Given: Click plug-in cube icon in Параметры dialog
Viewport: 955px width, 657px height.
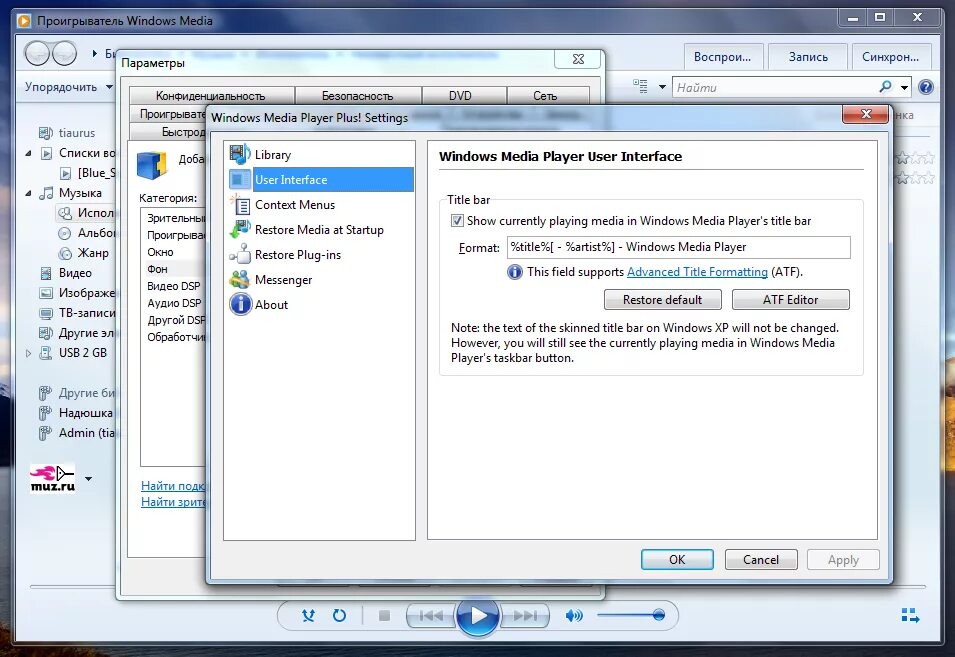Looking at the screenshot, I should [152, 164].
